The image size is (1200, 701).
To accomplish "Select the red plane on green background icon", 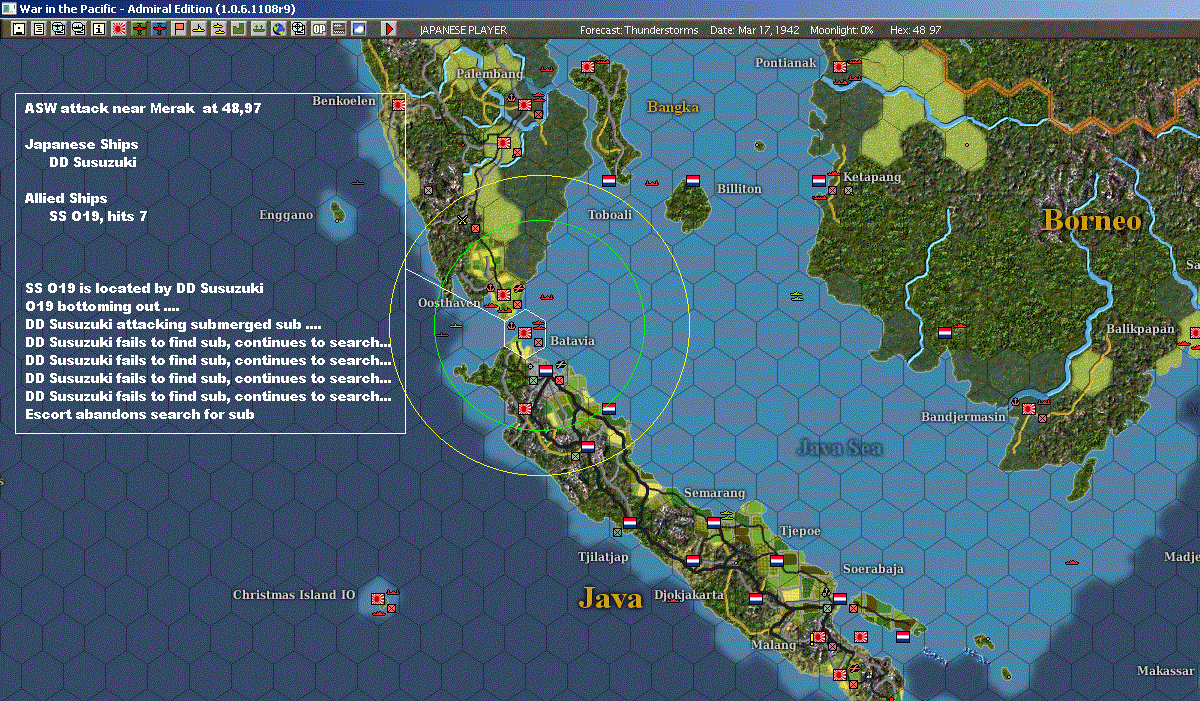I will tap(138, 29).
